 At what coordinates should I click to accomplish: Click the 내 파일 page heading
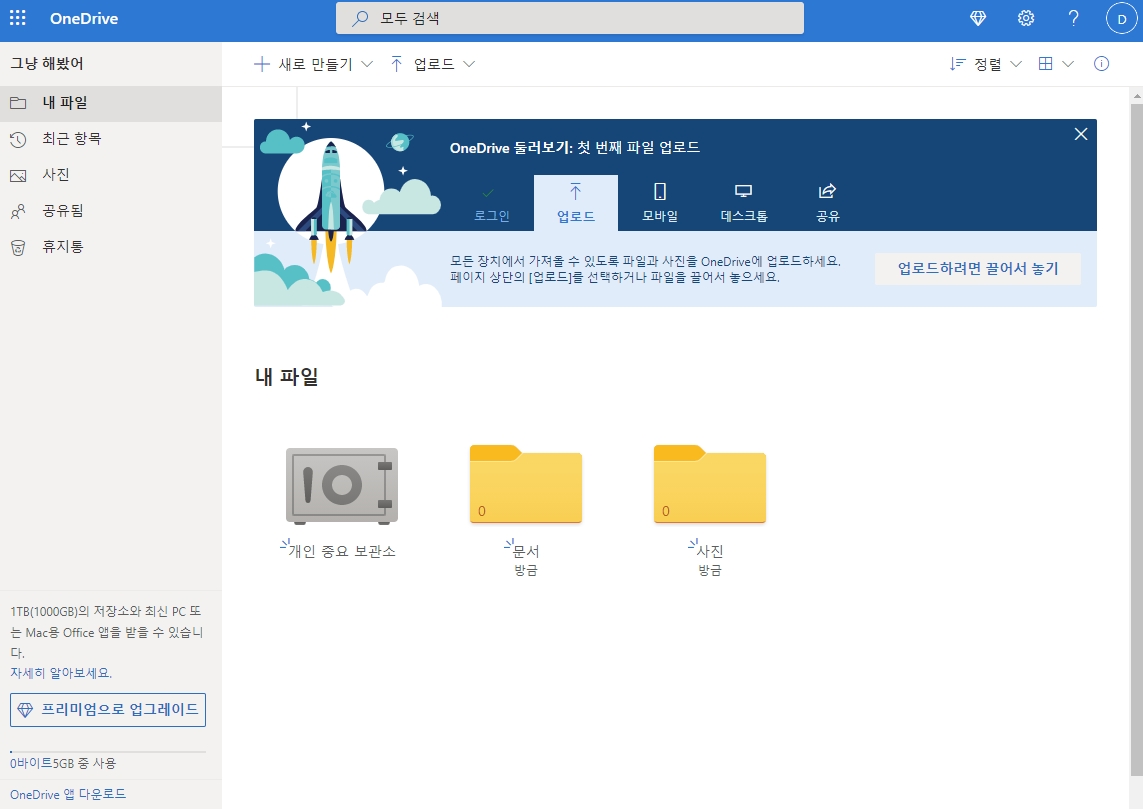(x=286, y=377)
